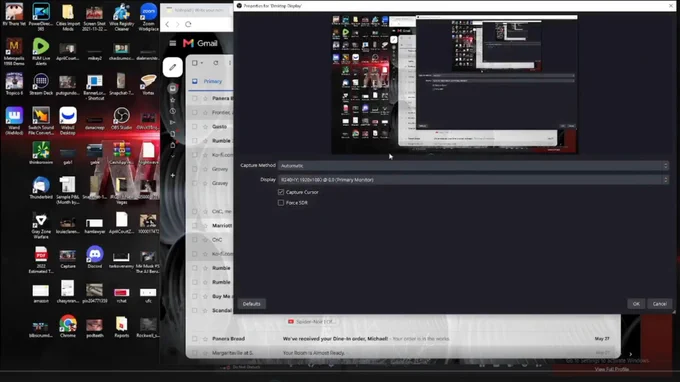Open the Capture image file on desktop
This screenshot has width=680, height=382.
[68, 257]
